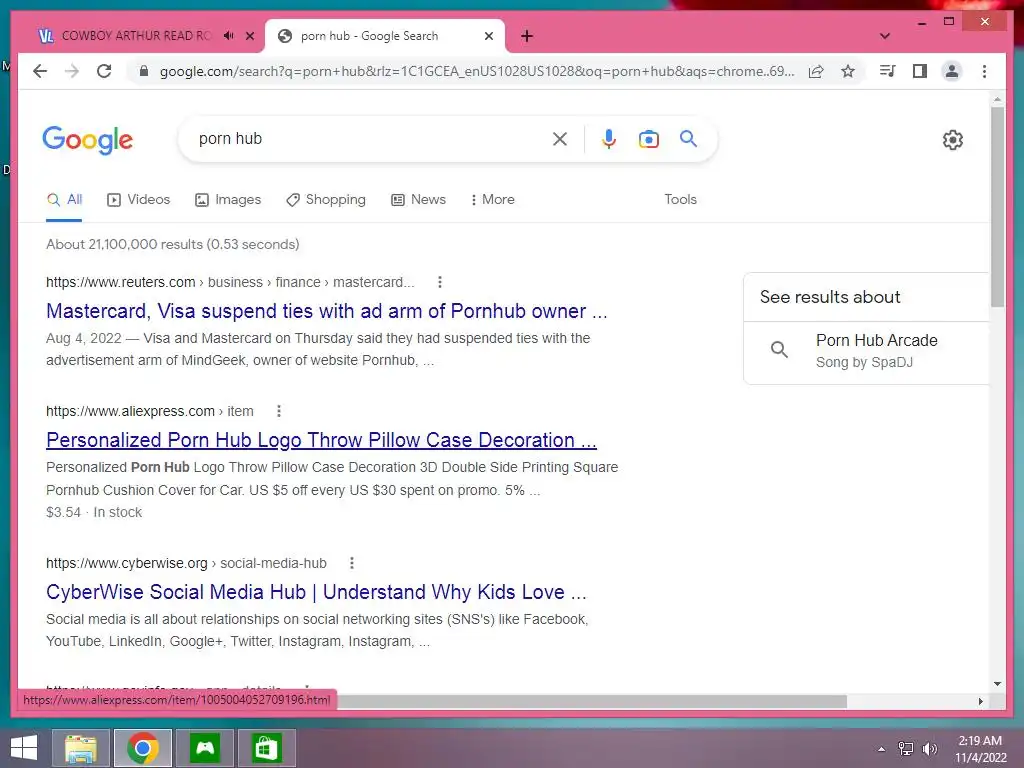
Task: Switch to the Videos tab
Action: click(x=138, y=200)
